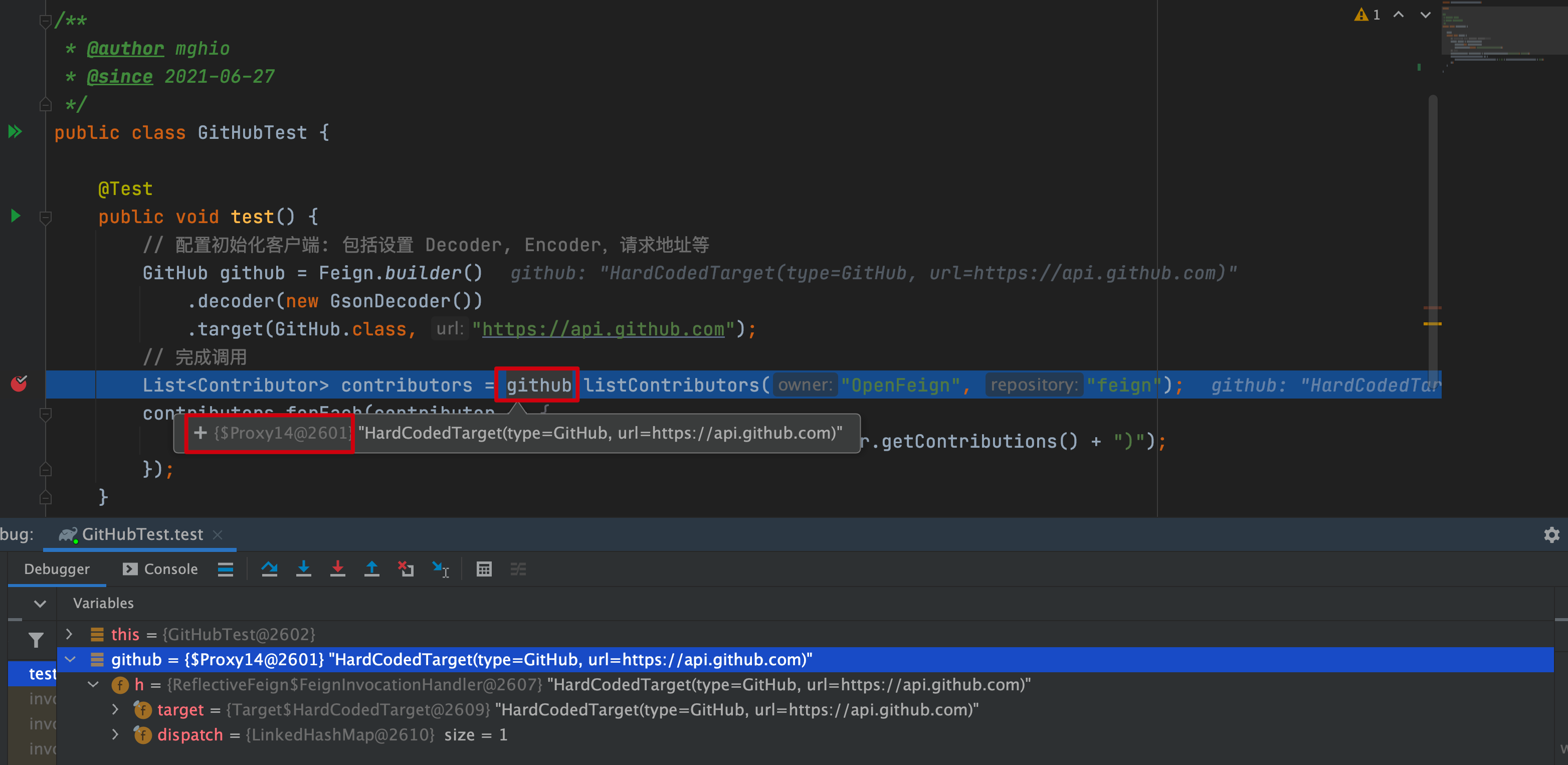
Task: Expand the $Proxy14 tooltip with plus sign
Action: point(201,433)
